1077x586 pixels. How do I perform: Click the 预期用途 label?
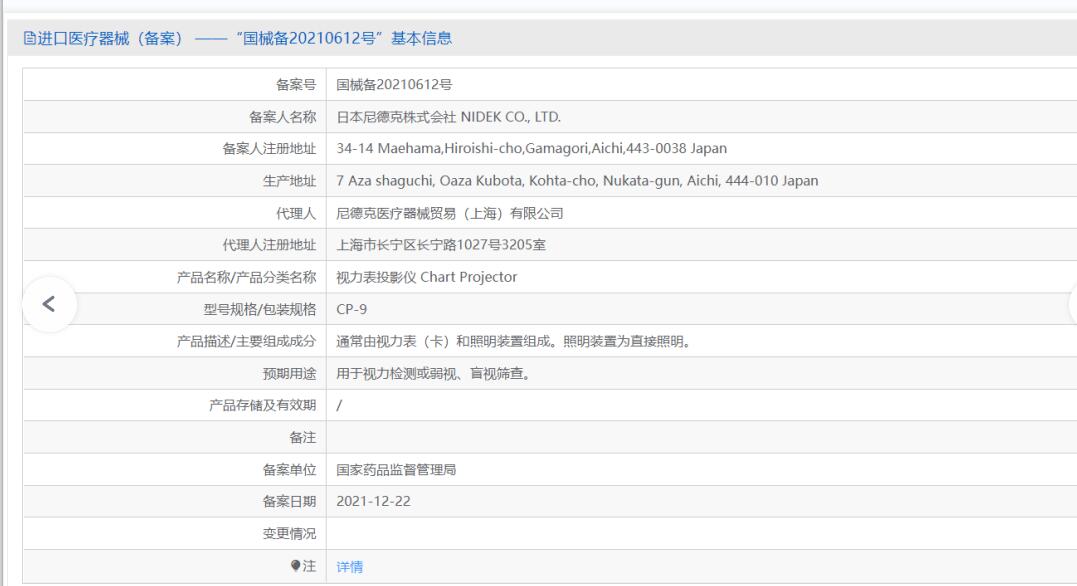pyautogui.click(x=289, y=374)
